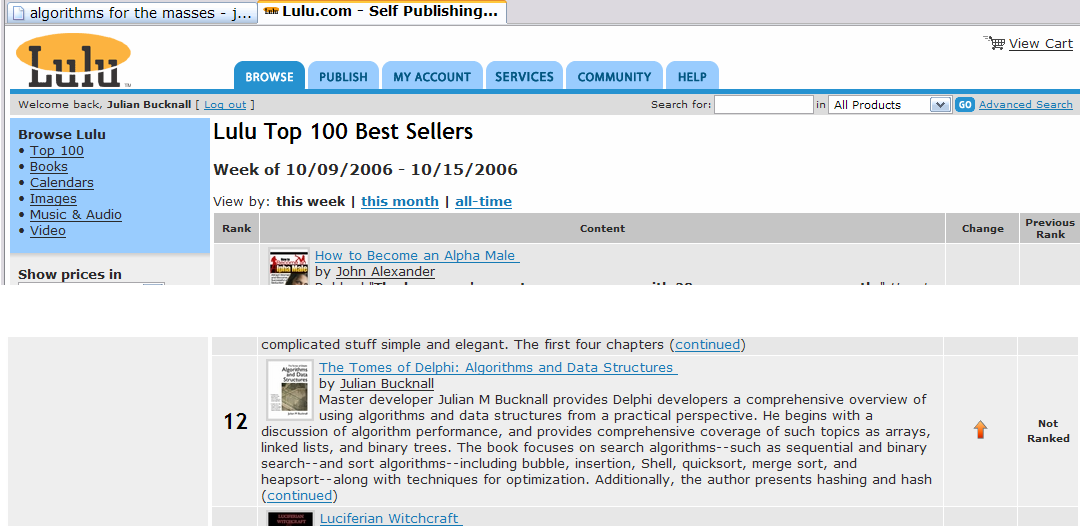This screenshot has width=1080, height=526.
Task: Open the COMMUNITY navigation tab
Action: tap(614, 76)
